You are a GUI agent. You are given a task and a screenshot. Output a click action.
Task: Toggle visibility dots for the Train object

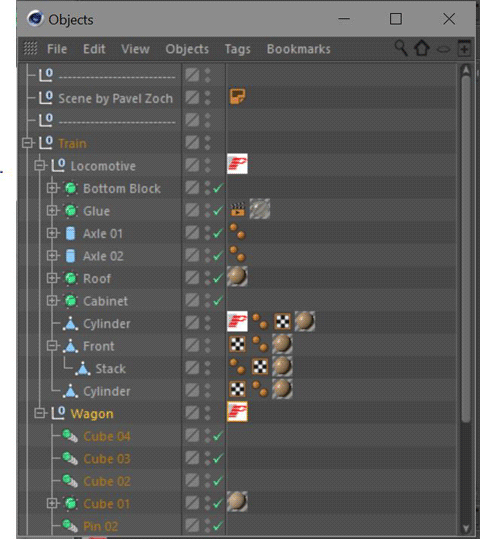click(x=207, y=143)
